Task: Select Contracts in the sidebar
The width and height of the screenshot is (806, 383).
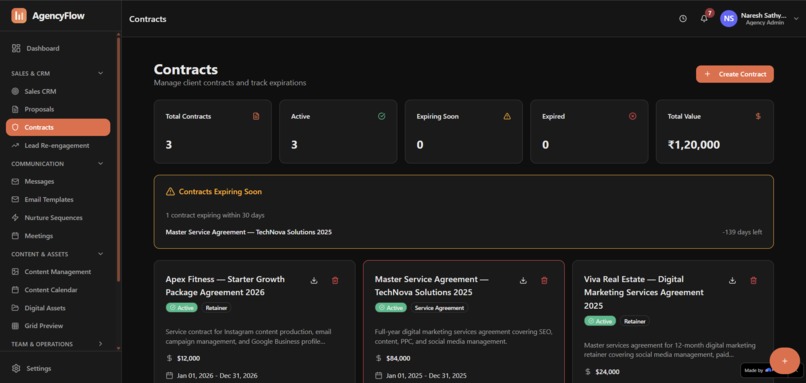Action: [x=58, y=127]
